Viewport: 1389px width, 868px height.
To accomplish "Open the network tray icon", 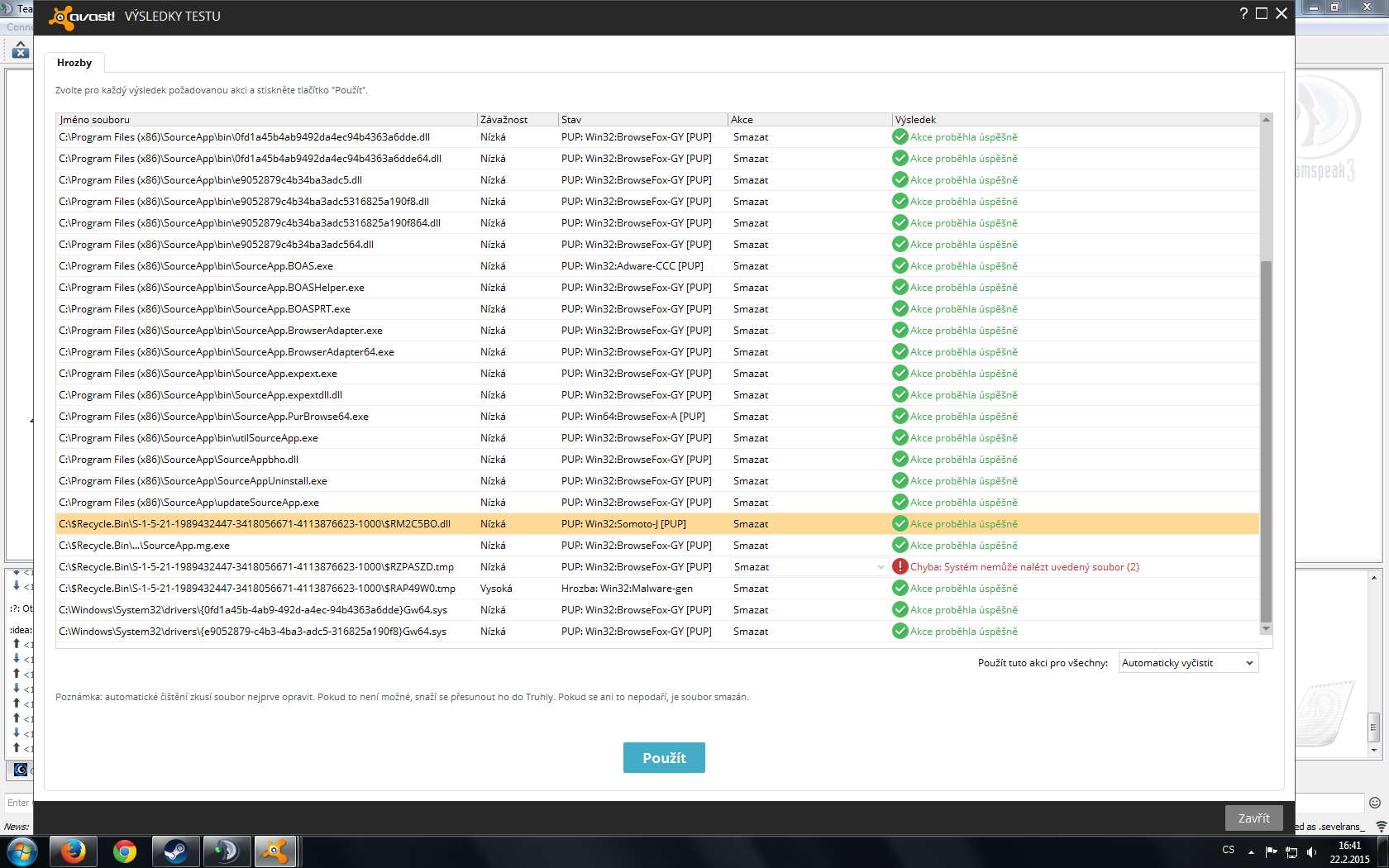I will coord(1291,852).
